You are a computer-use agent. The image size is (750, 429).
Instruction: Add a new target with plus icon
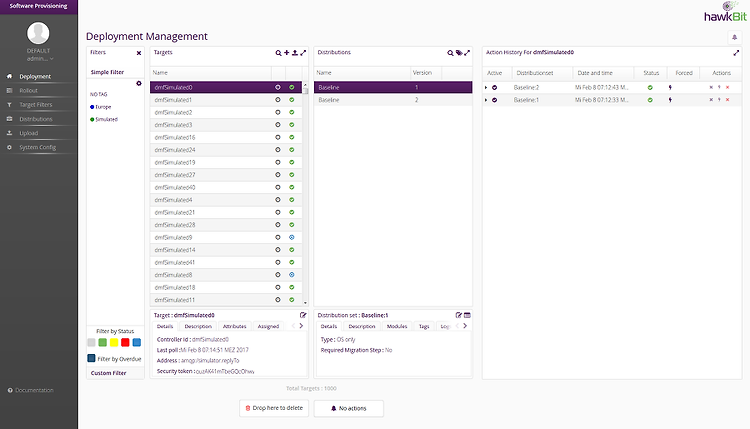tap(287, 53)
